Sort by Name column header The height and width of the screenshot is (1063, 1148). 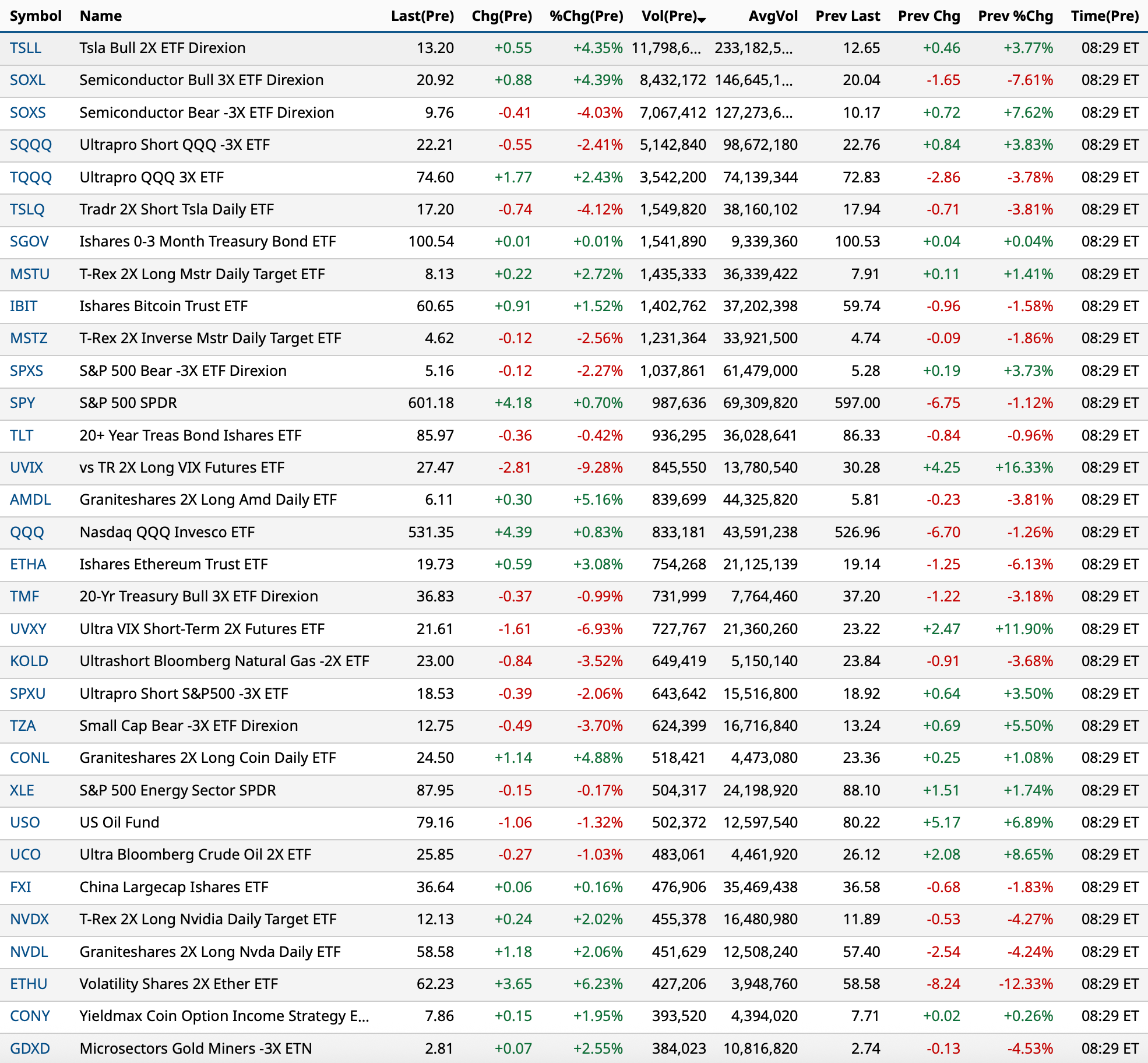tap(101, 16)
